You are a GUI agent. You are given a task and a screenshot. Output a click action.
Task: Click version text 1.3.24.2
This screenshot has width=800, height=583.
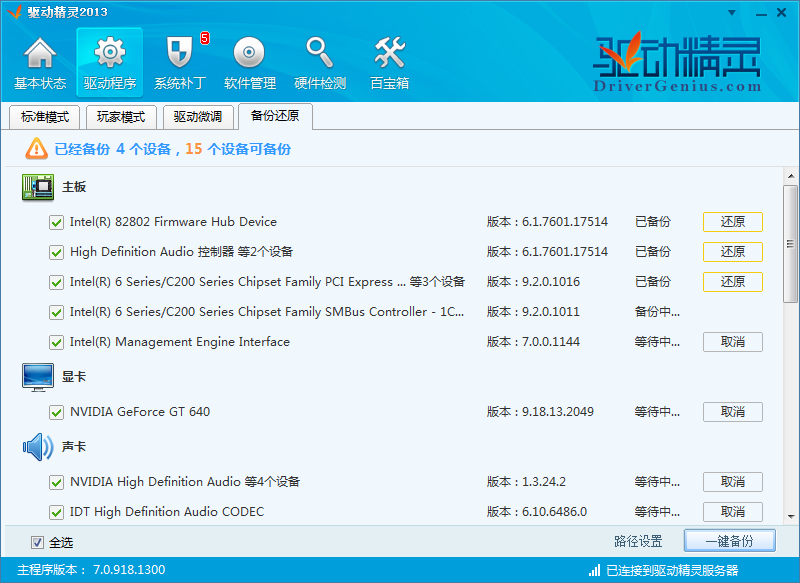[544, 482]
